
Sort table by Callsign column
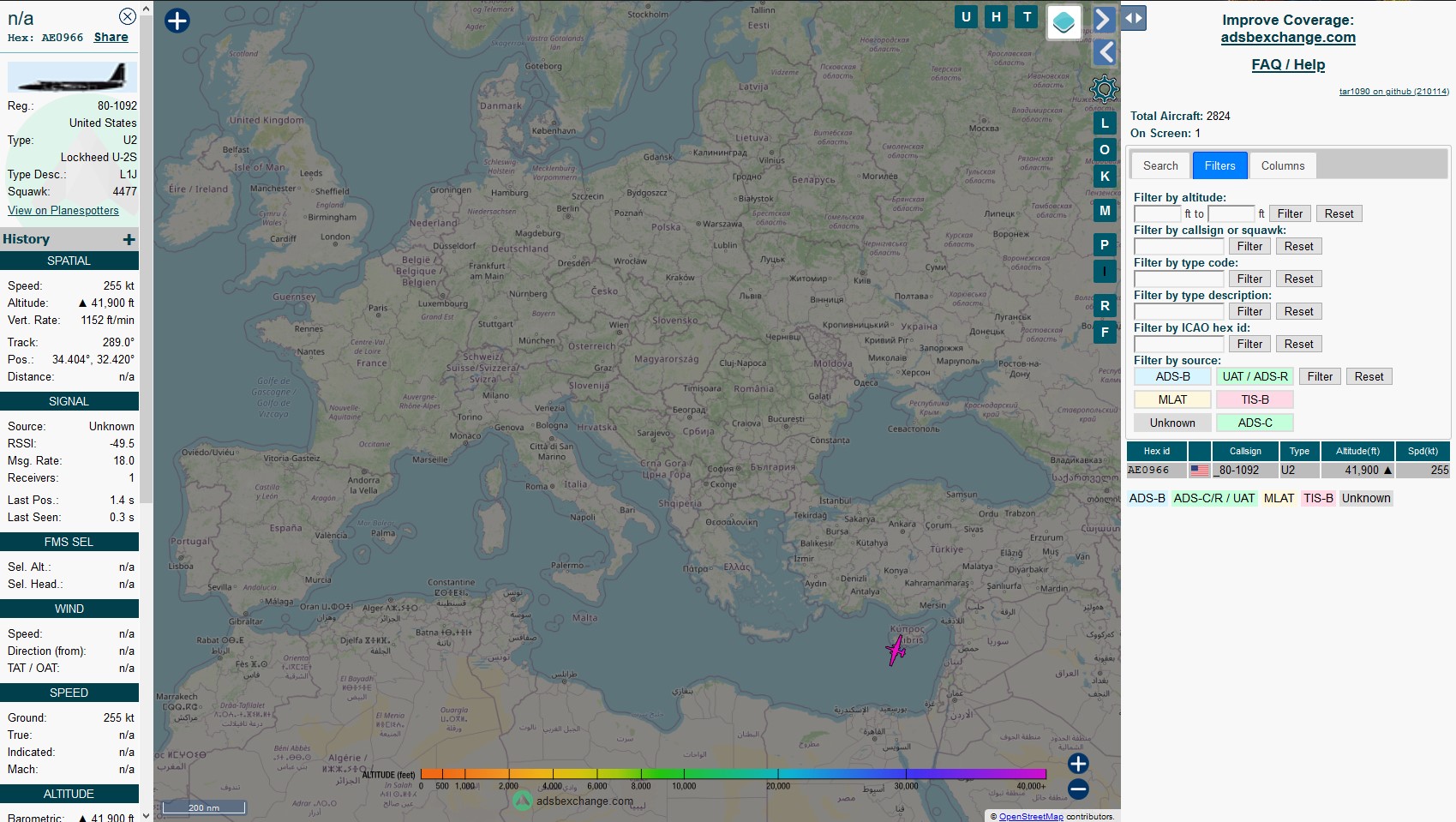point(1244,451)
